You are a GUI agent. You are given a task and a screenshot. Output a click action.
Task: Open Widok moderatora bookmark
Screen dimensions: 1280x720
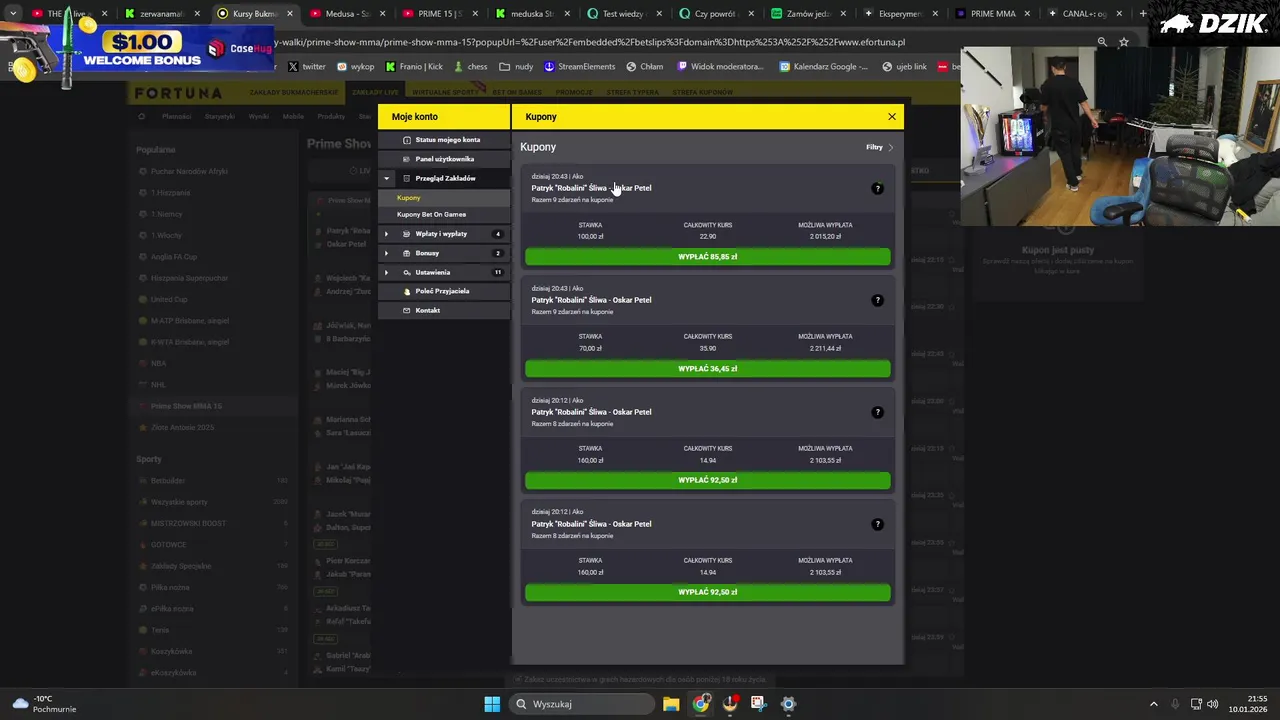pos(720,67)
